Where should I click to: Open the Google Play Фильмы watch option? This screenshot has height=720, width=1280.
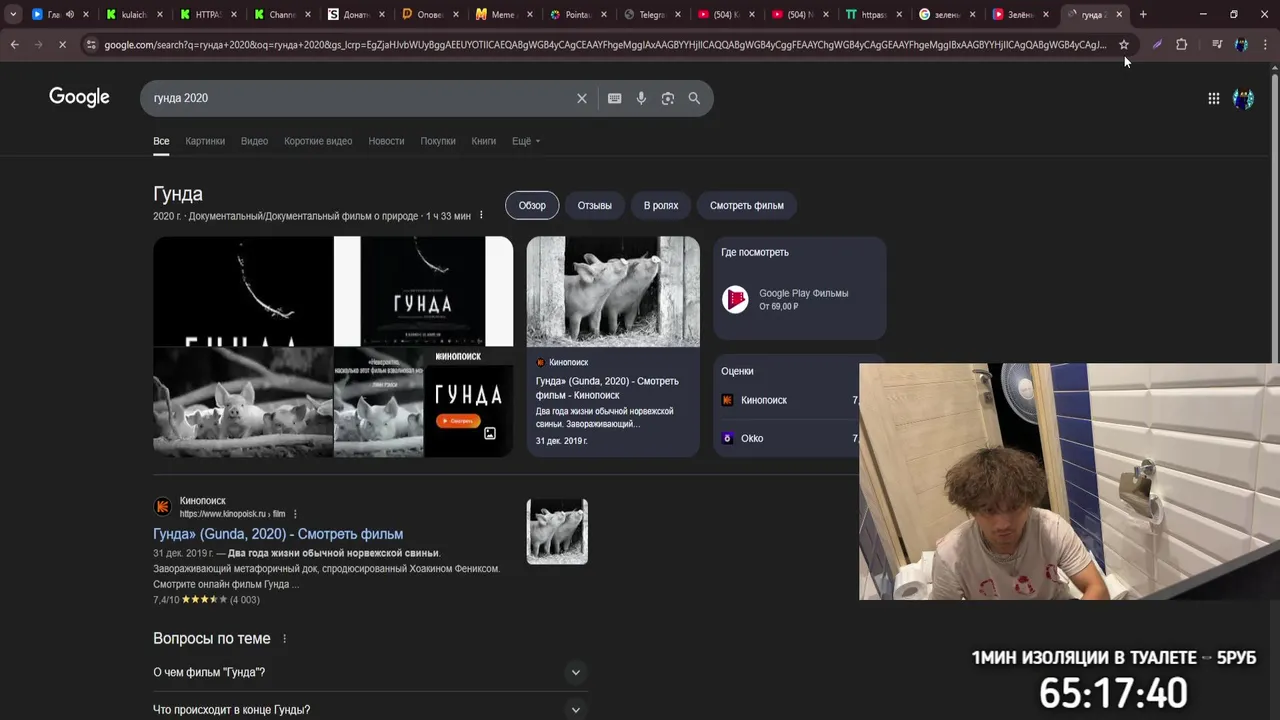click(x=799, y=300)
